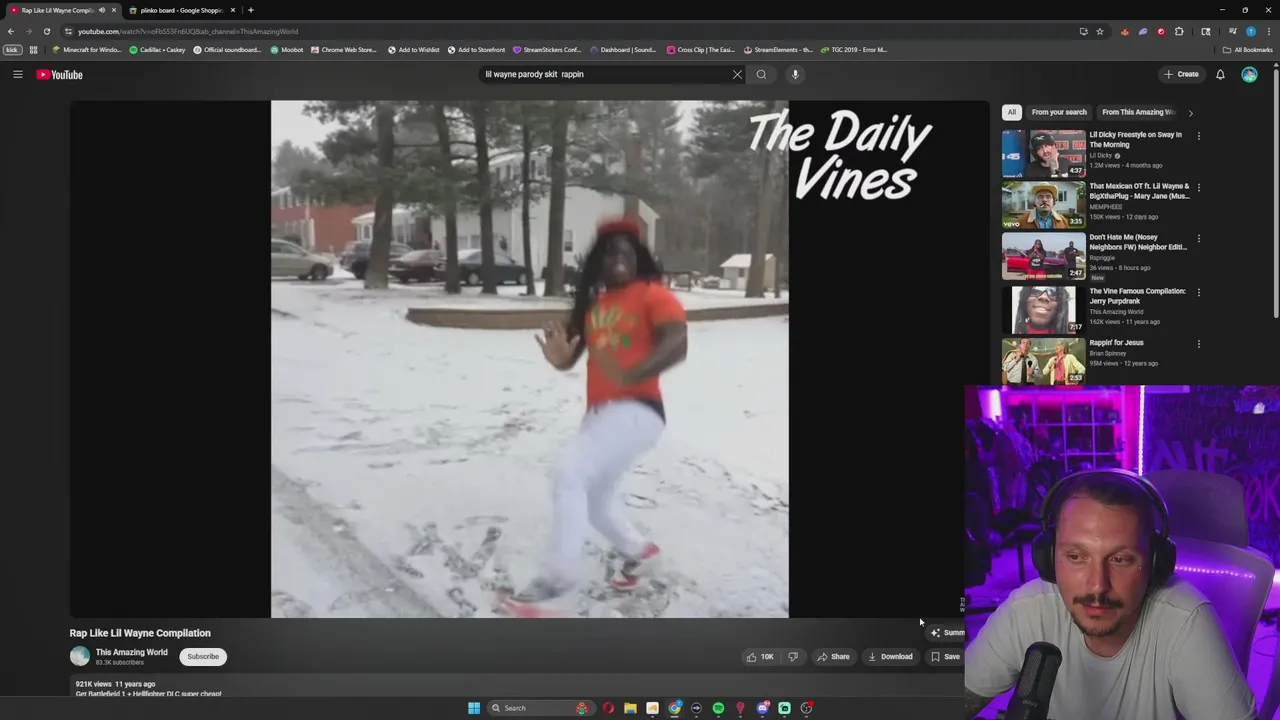Open Chrome Web Store bookmark
The width and height of the screenshot is (1280, 720).
[344, 50]
